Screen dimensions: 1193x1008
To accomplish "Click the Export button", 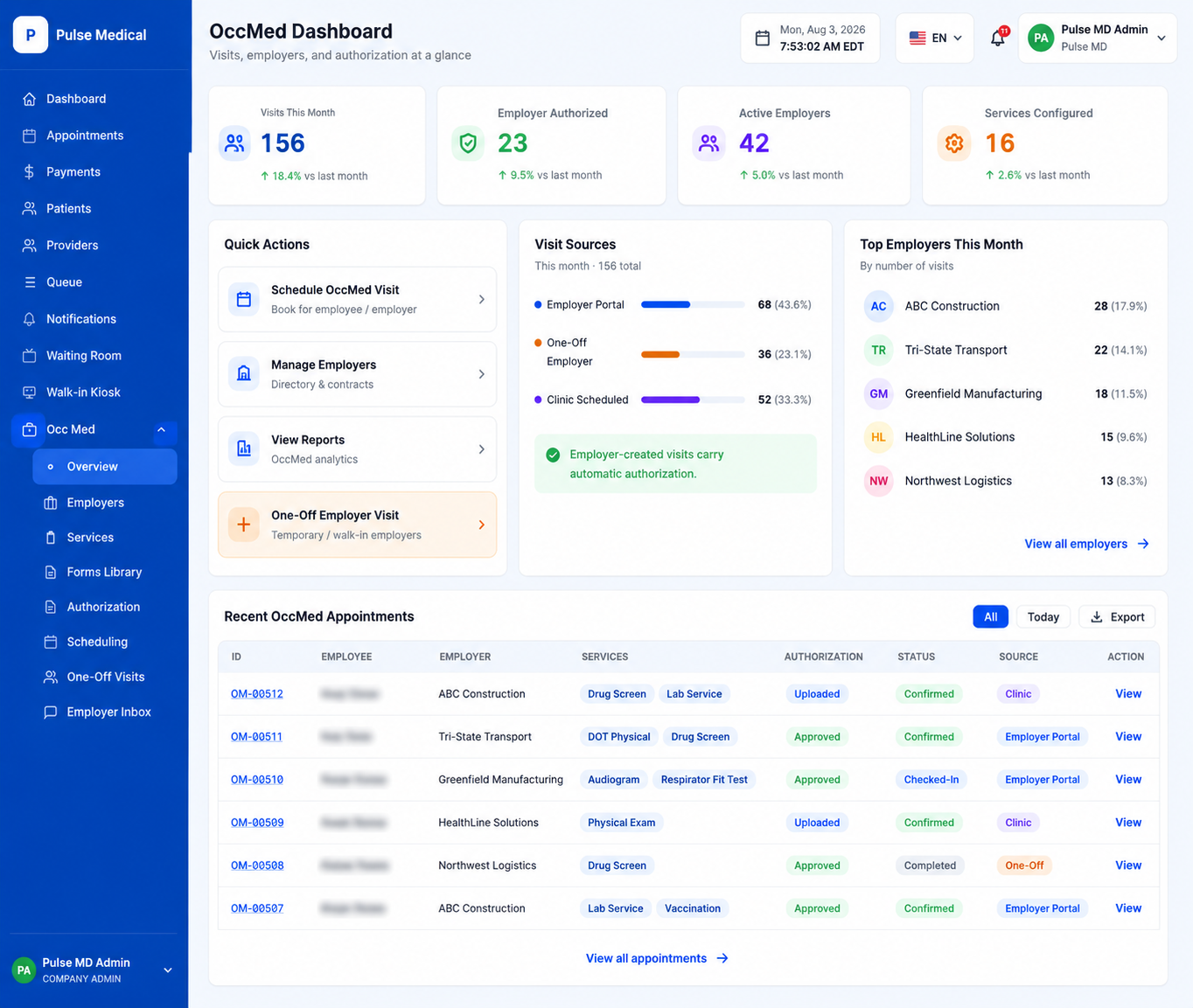I will point(1117,616).
